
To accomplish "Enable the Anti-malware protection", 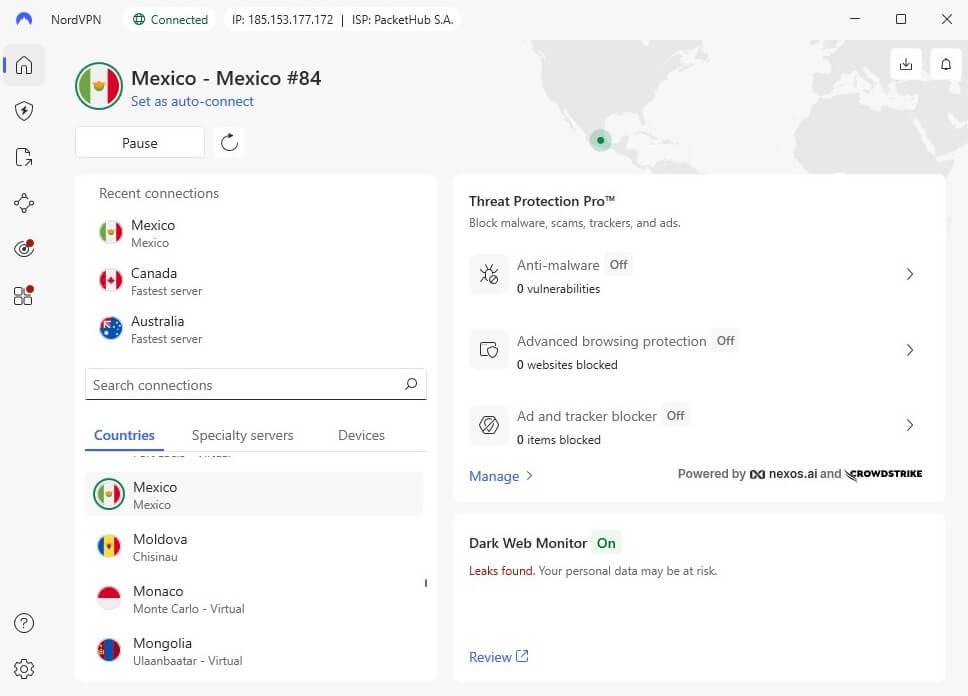I will [x=618, y=265].
